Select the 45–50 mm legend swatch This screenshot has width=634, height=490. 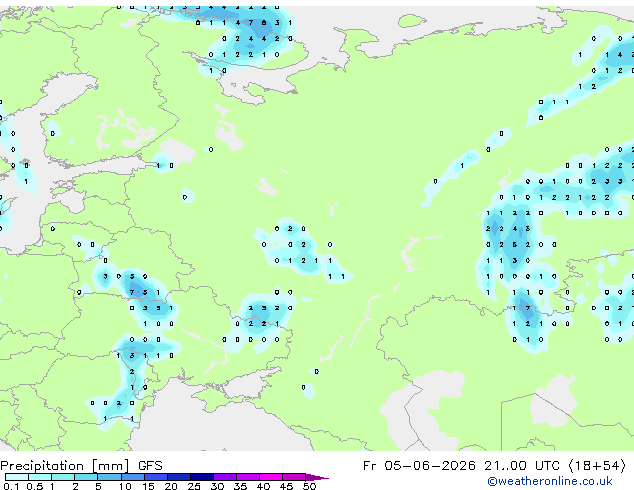(294, 477)
